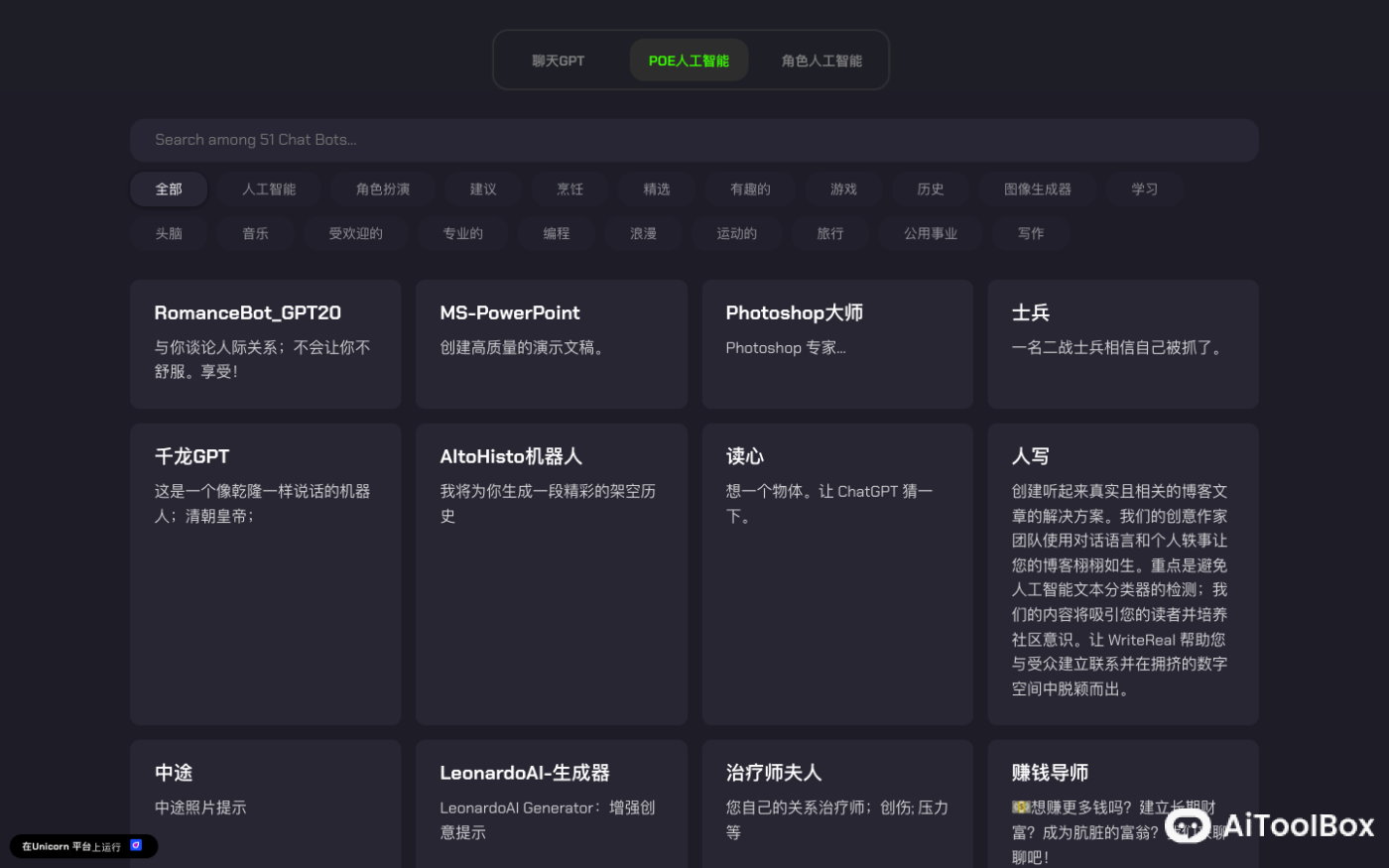Enable the 精选 filter chip
1389x868 pixels.
tap(657, 188)
